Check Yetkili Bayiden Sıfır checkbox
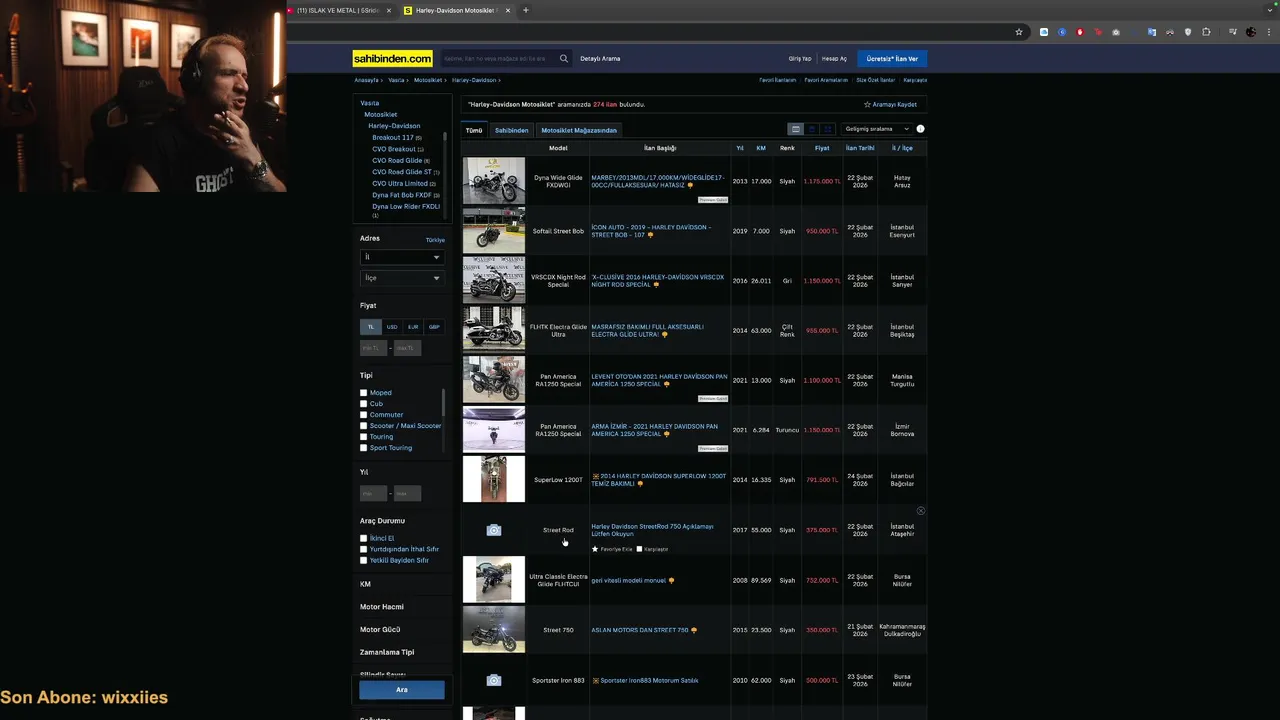 [364, 560]
